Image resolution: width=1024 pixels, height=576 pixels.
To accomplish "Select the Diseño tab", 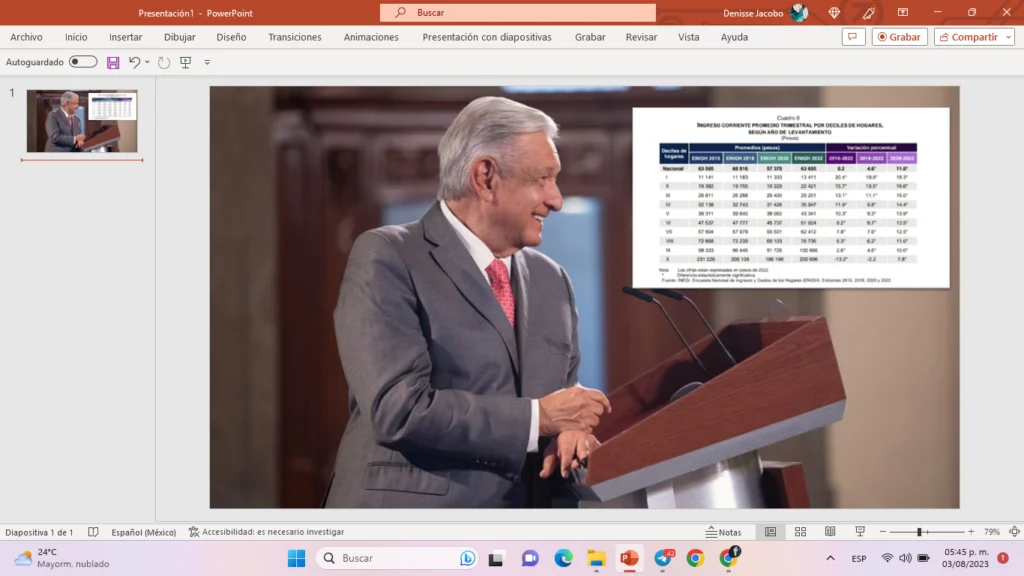I will click(231, 37).
